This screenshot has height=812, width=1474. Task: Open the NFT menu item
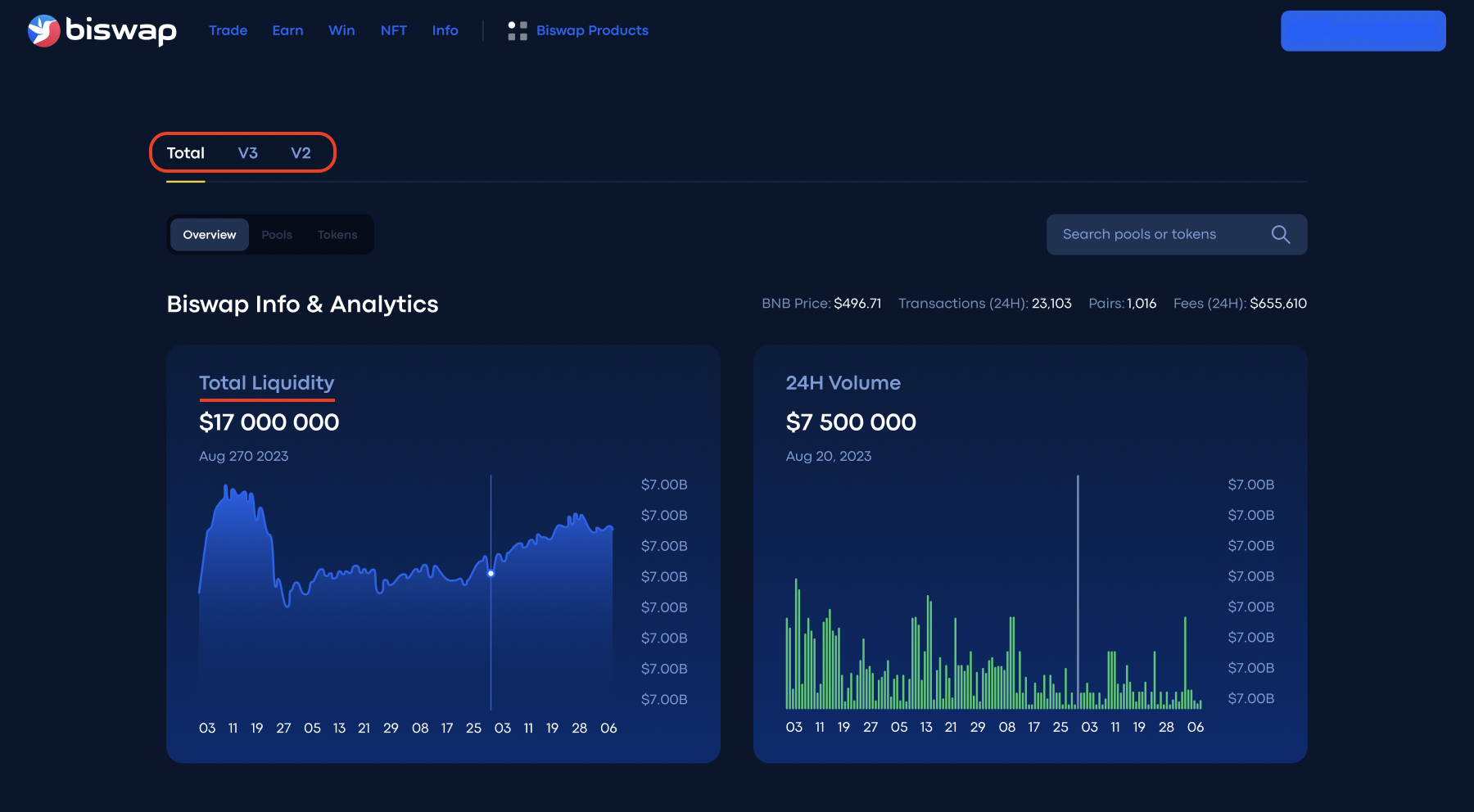tap(394, 30)
